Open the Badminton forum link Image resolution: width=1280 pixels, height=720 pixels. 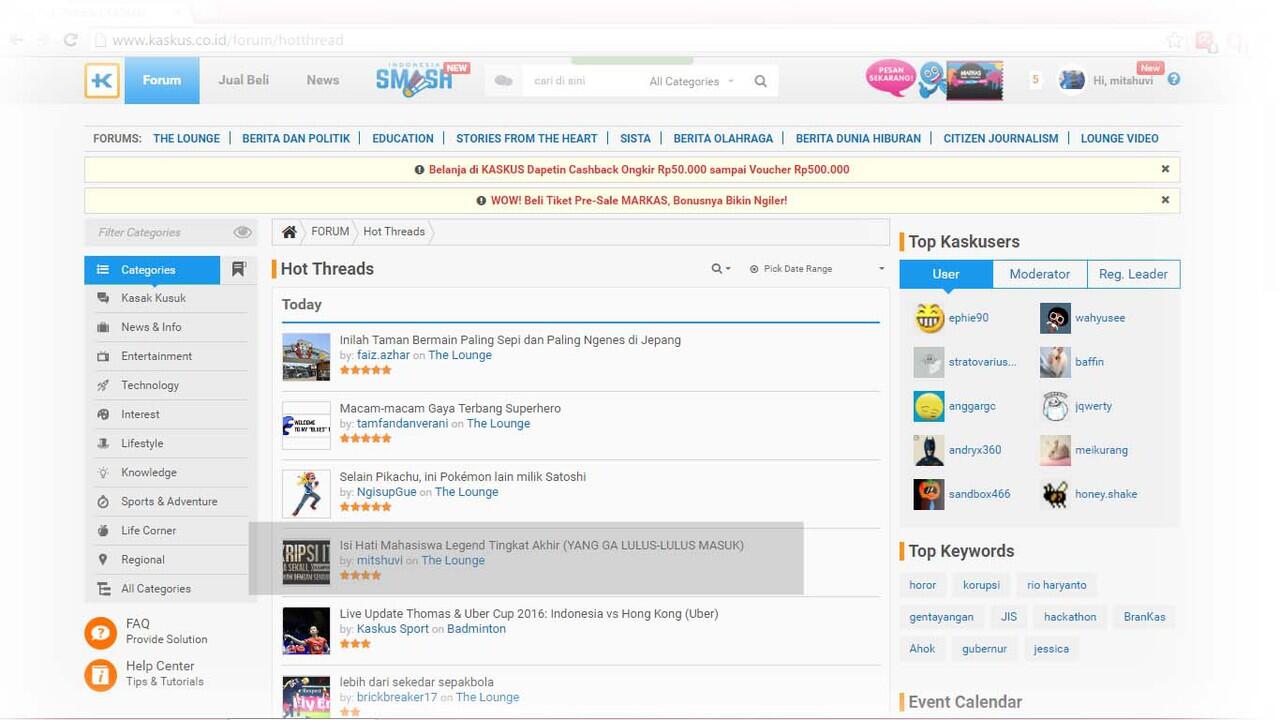[x=476, y=629]
